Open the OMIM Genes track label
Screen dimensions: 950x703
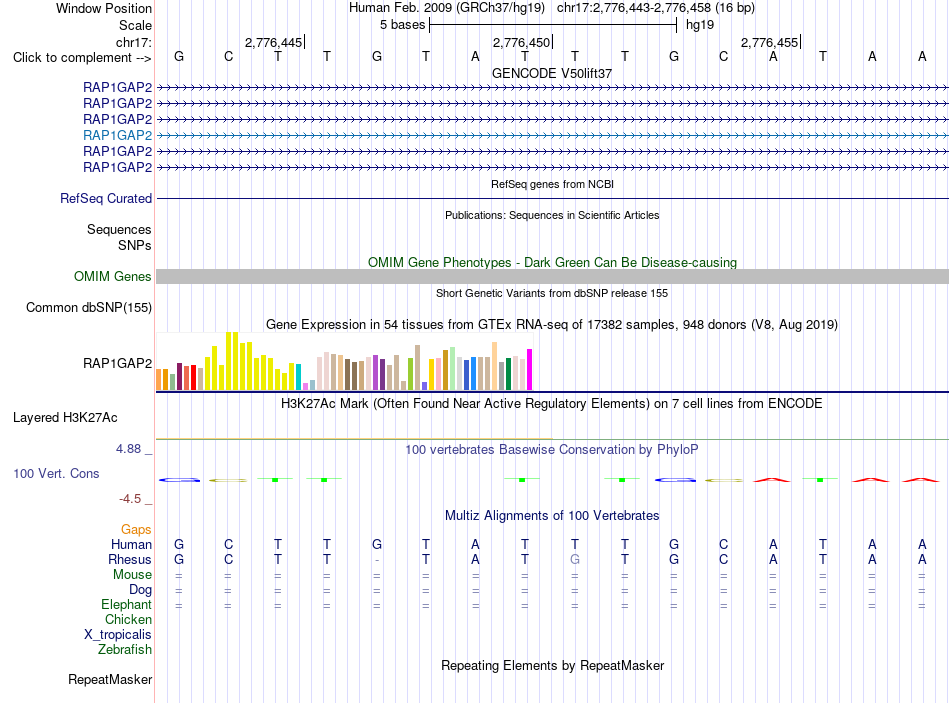[x=113, y=276]
